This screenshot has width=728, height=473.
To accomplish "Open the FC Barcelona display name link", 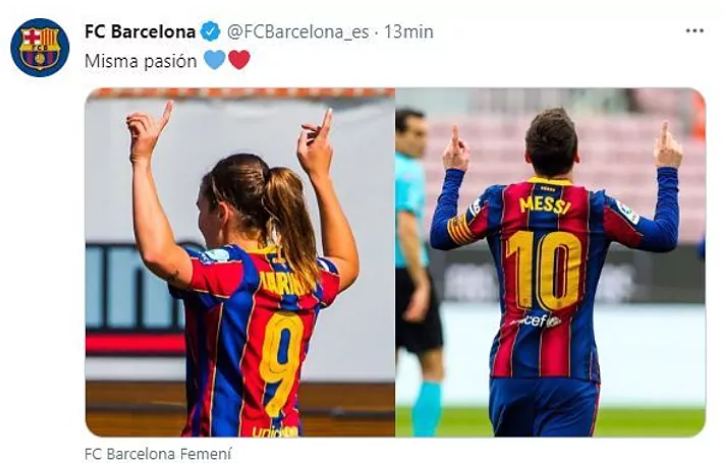I will pos(140,32).
